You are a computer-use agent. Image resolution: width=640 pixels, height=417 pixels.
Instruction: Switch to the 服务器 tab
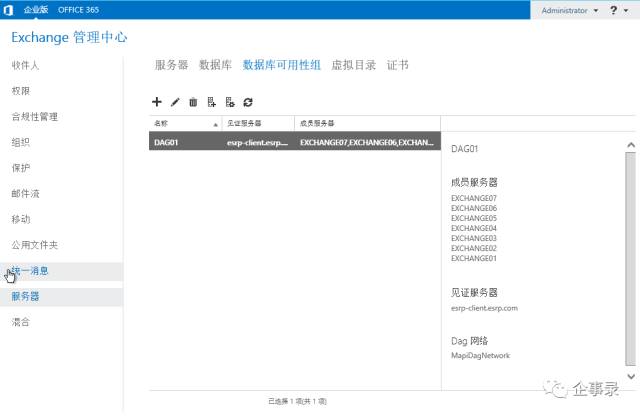[x=171, y=65]
